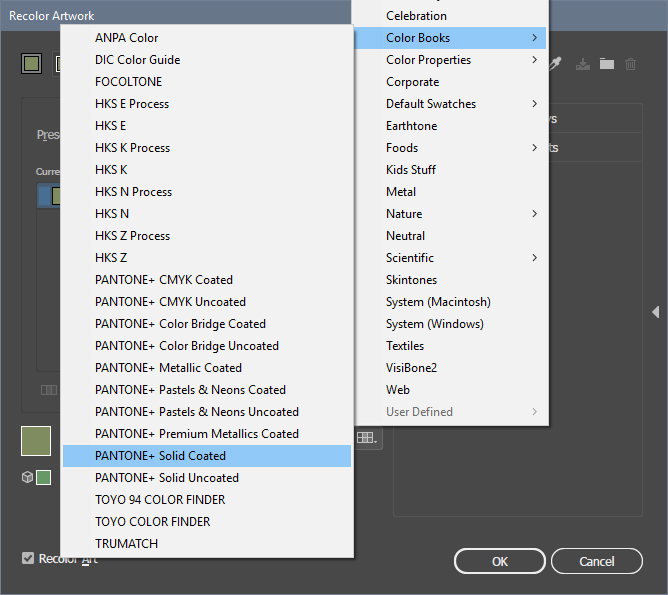Choose Web from the library menu

point(452,390)
